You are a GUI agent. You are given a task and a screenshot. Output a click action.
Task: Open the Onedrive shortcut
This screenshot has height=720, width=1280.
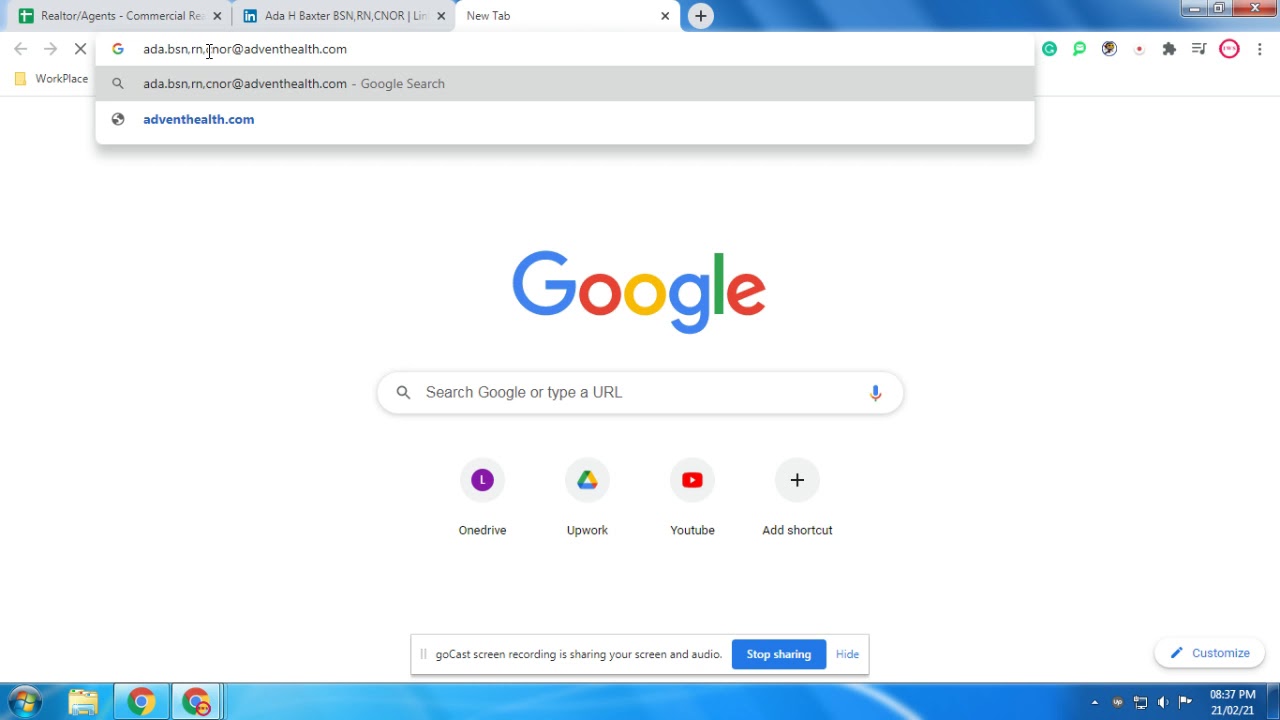(x=482, y=498)
